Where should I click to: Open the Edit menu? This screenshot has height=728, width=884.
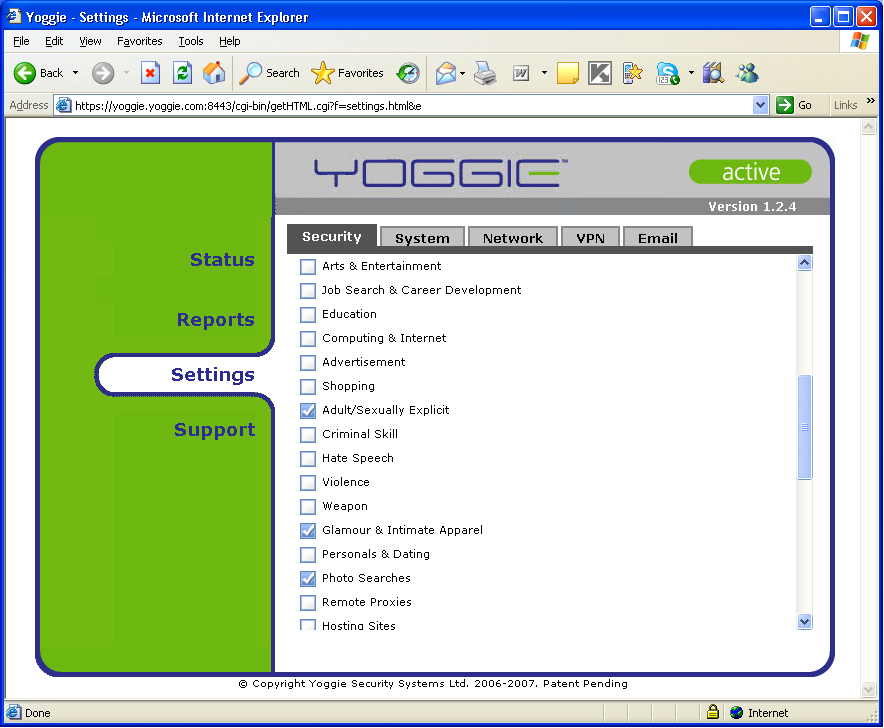[x=54, y=41]
